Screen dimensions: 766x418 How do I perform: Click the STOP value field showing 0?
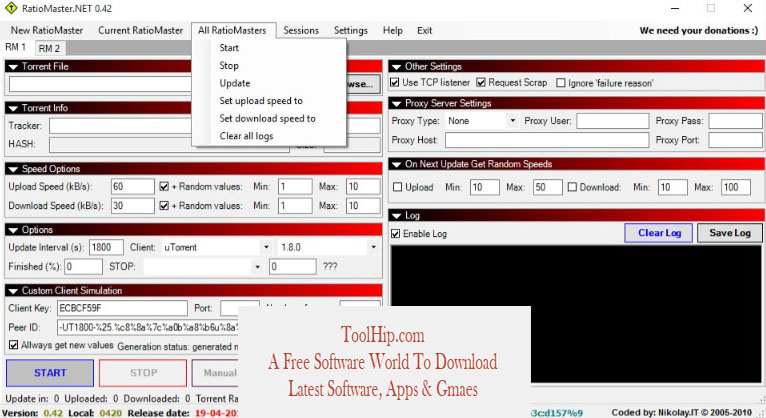[293, 267]
